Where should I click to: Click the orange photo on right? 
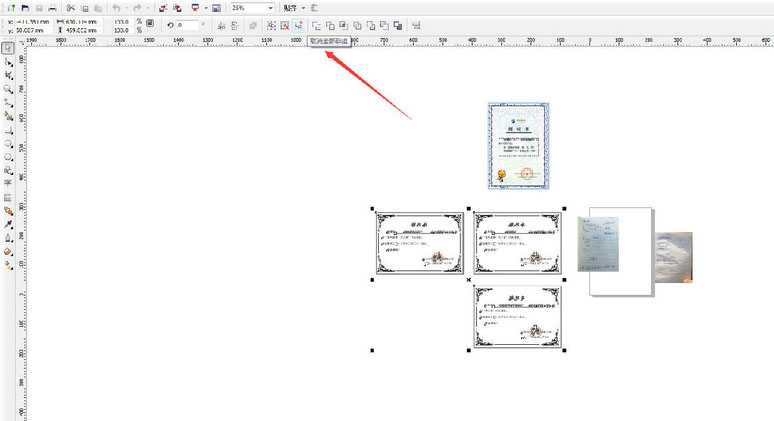pyautogui.click(x=674, y=256)
